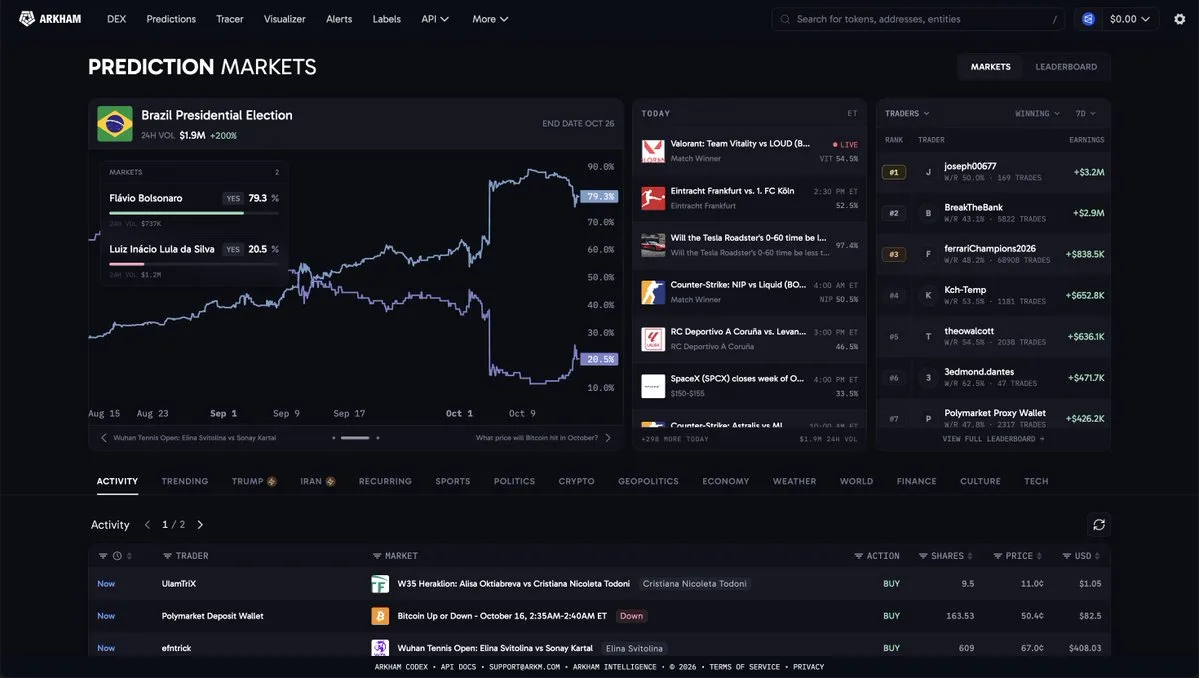The height and width of the screenshot is (678, 1199).
Task: Click the Trader column filter icon
Action: pyautogui.click(x=167, y=556)
